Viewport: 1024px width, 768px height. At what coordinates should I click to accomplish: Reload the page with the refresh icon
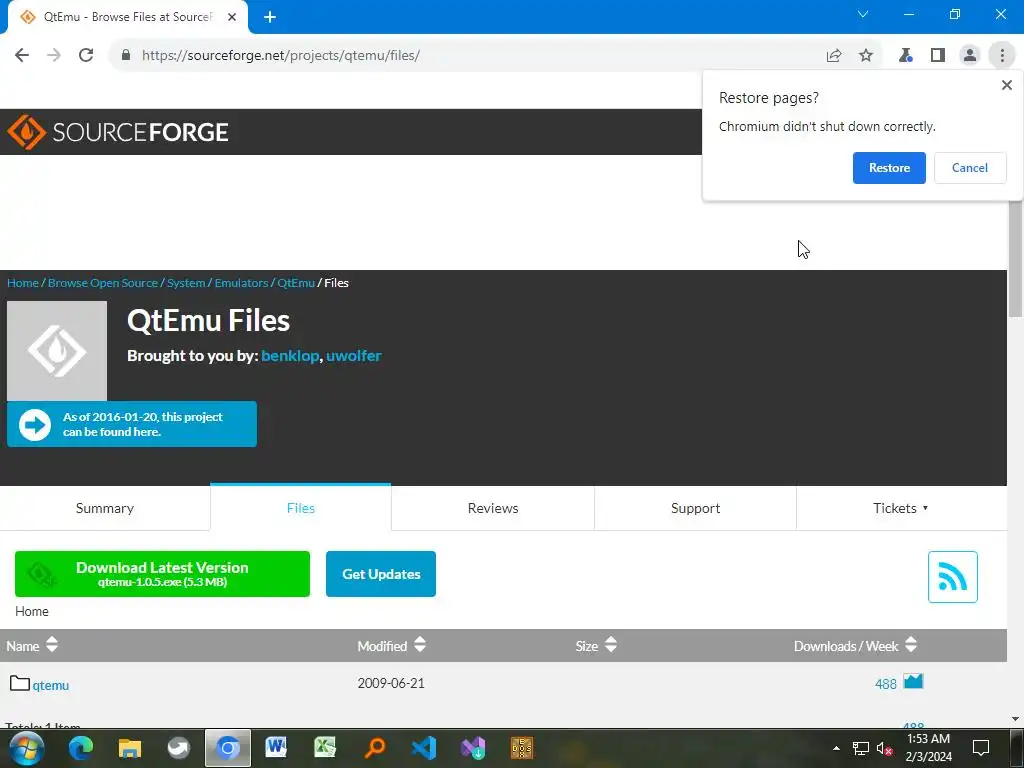86,56
